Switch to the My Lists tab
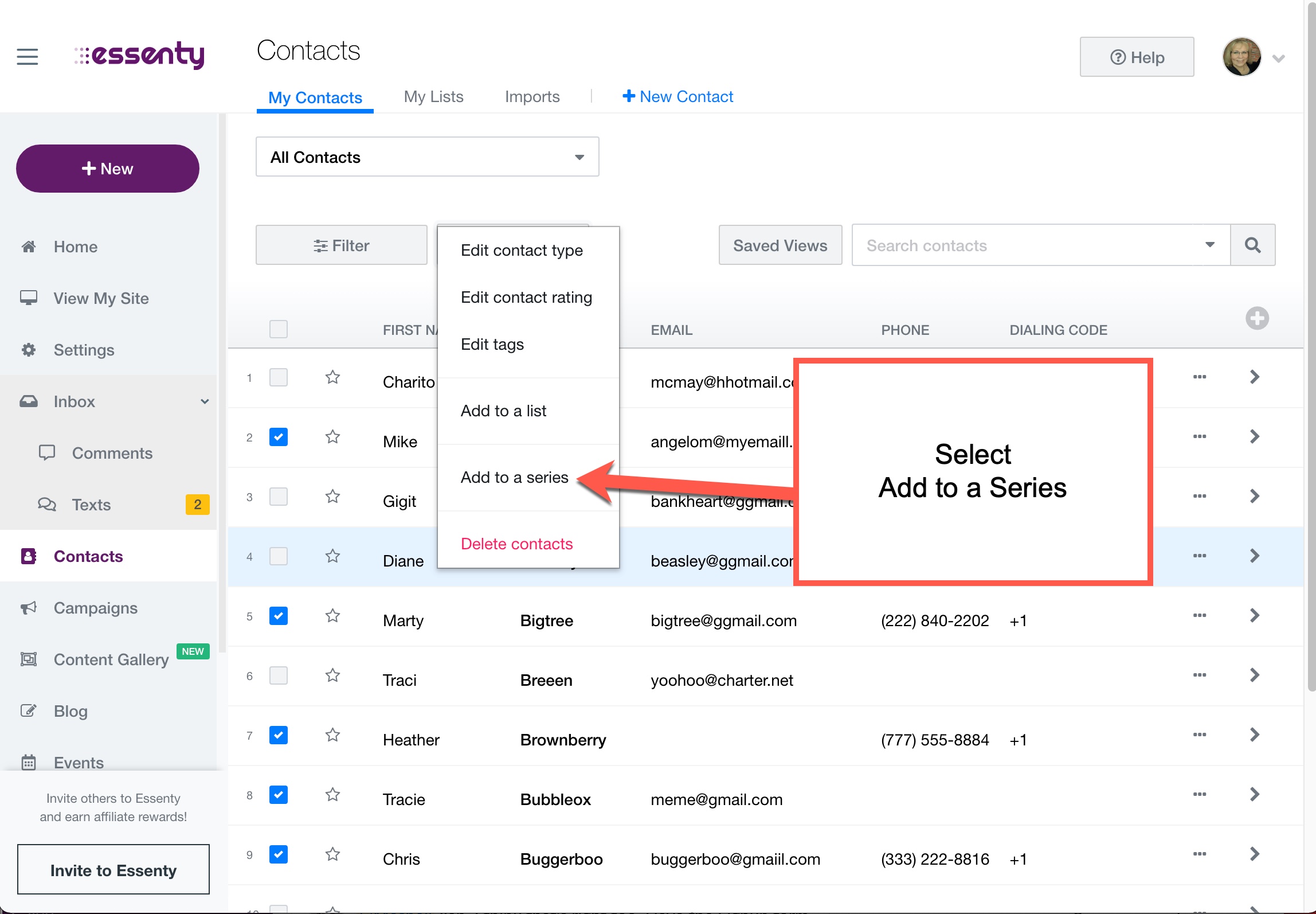 pyautogui.click(x=433, y=96)
